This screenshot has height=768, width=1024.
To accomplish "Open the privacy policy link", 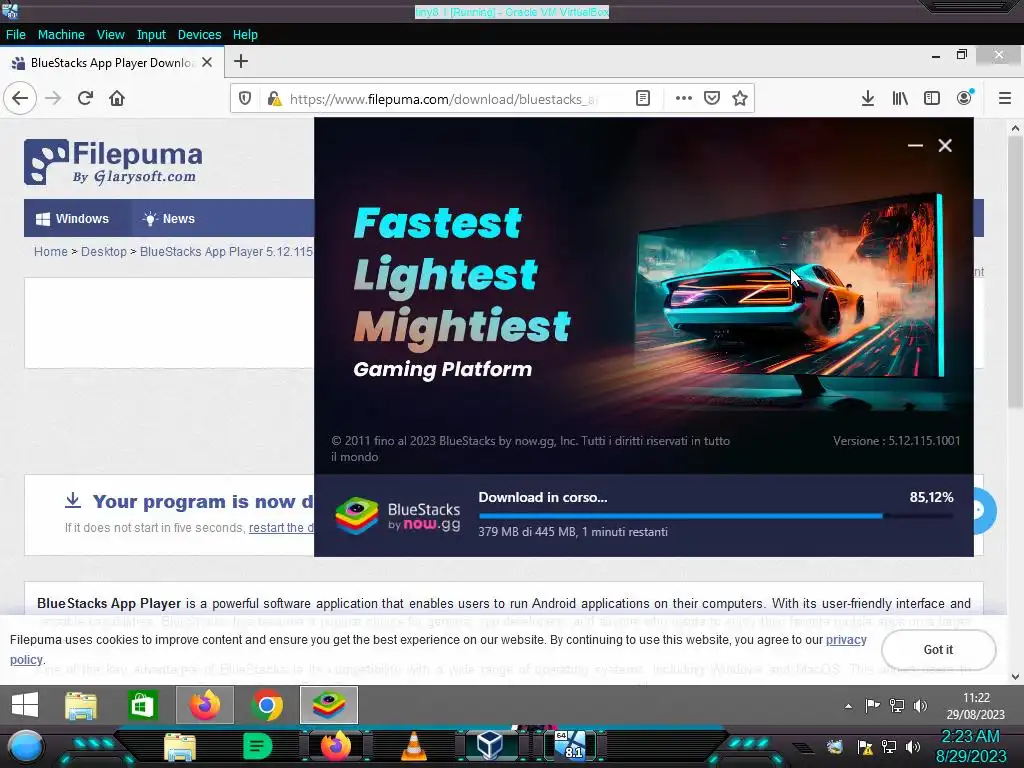I will point(846,640).
